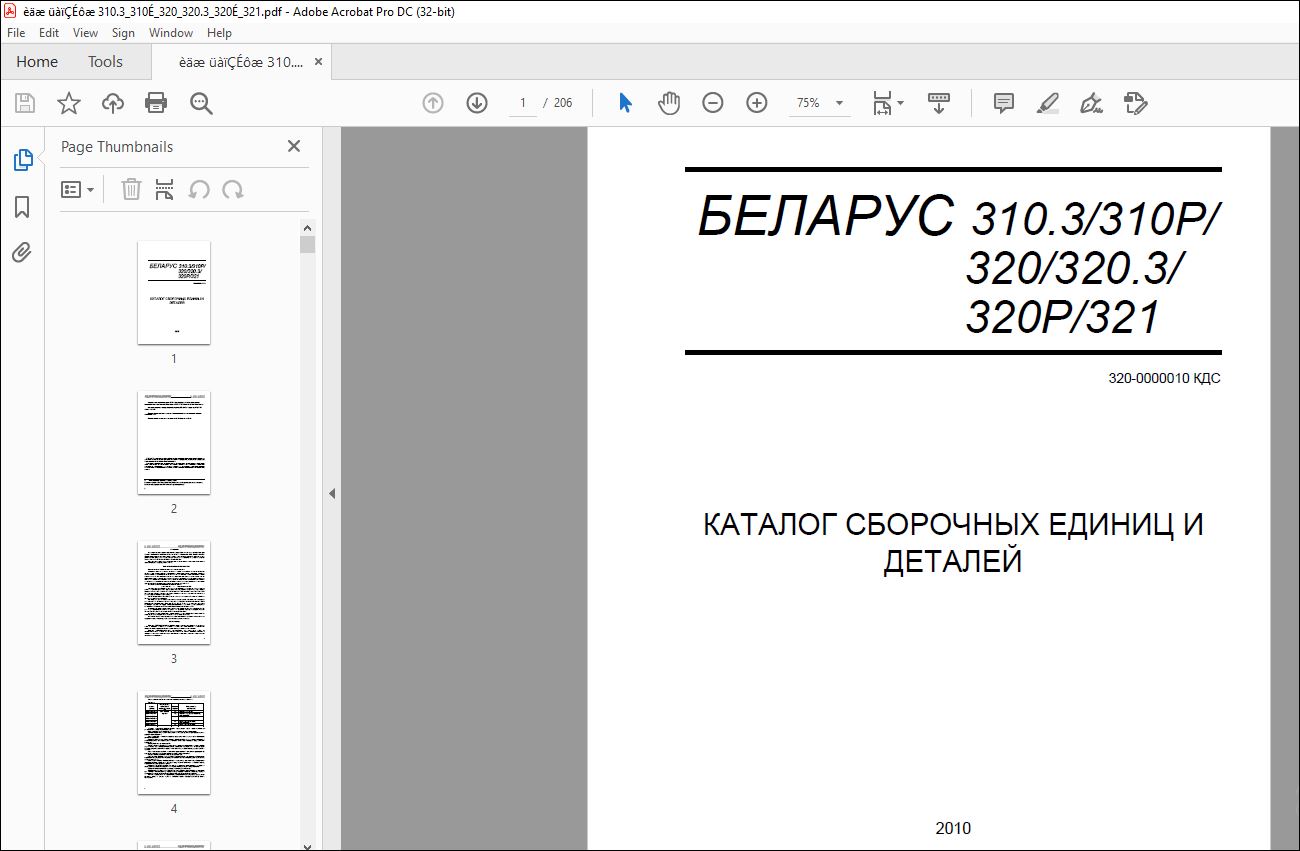Go to the next page using the down arrow
The height and width of the screenshot is (851, 1300).
tap(477, 103)
